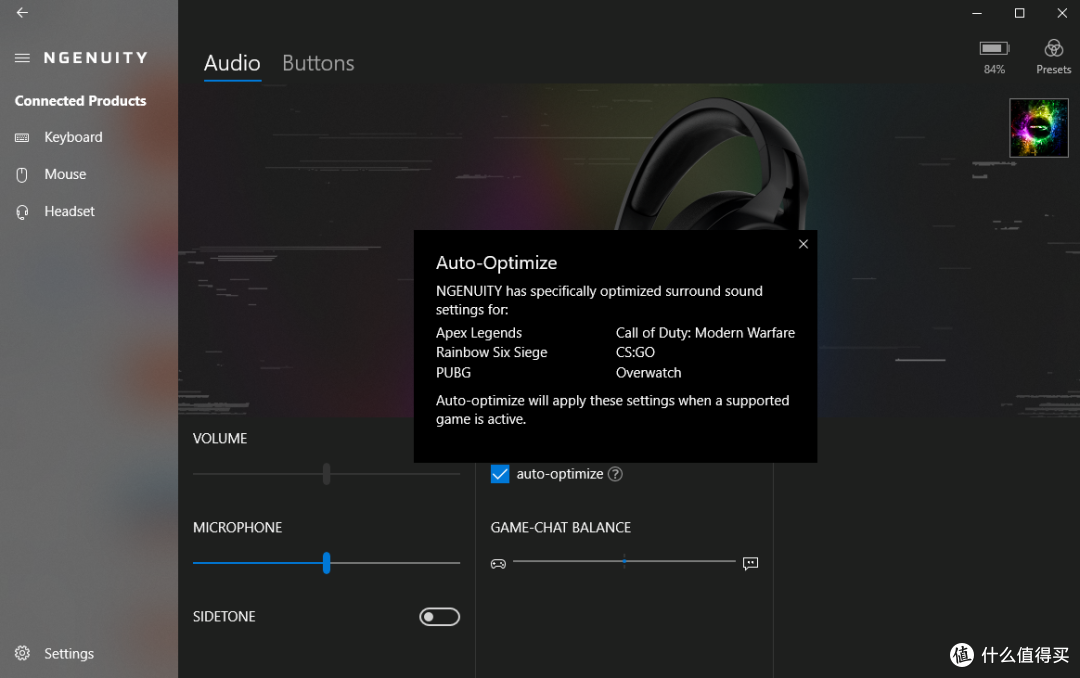
Task: Maximize the NGENUITY window
Action: (1019, 13)
